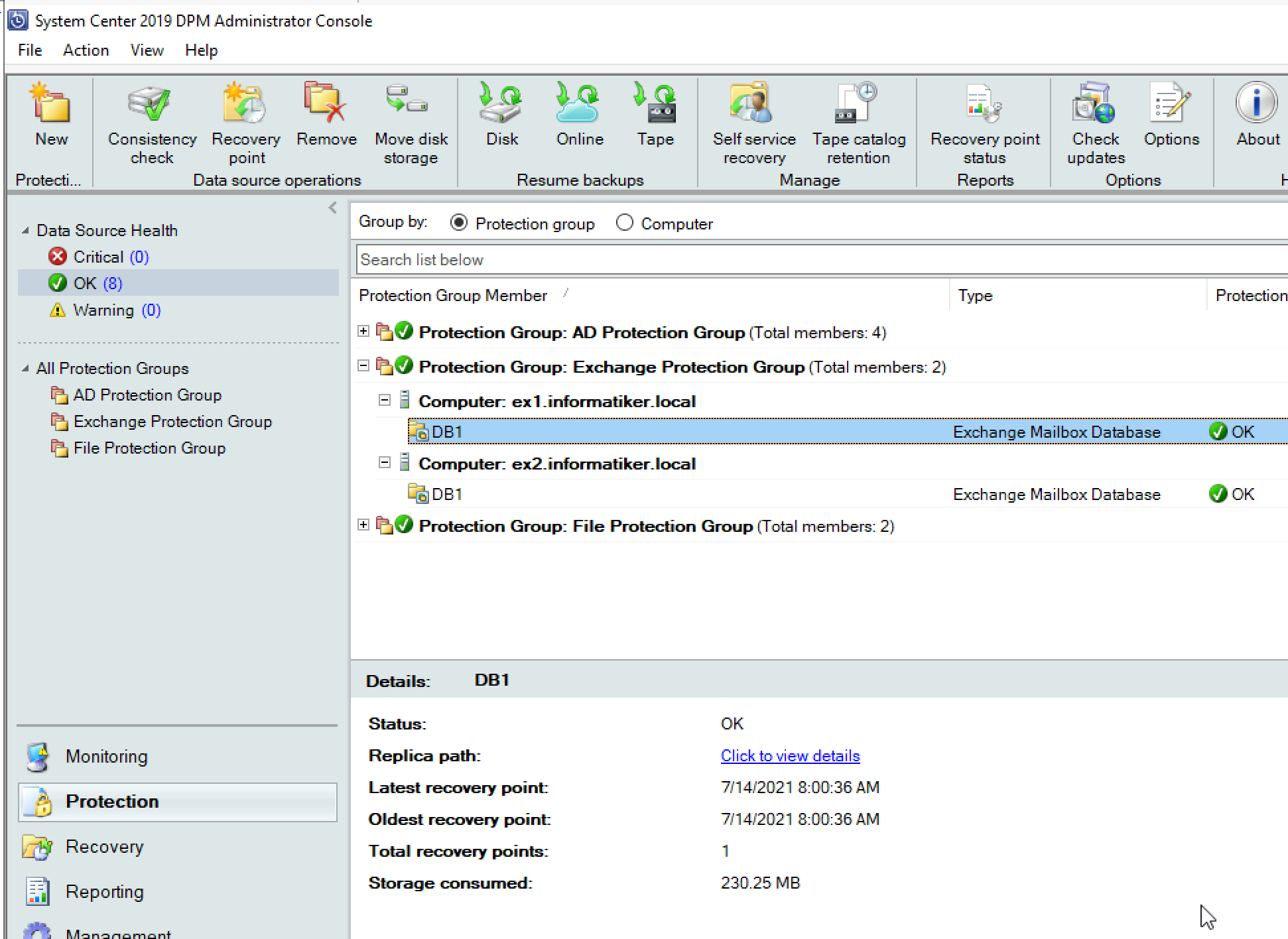
Task: Select File Protection Group in left pane
Action: pos(149,448)
